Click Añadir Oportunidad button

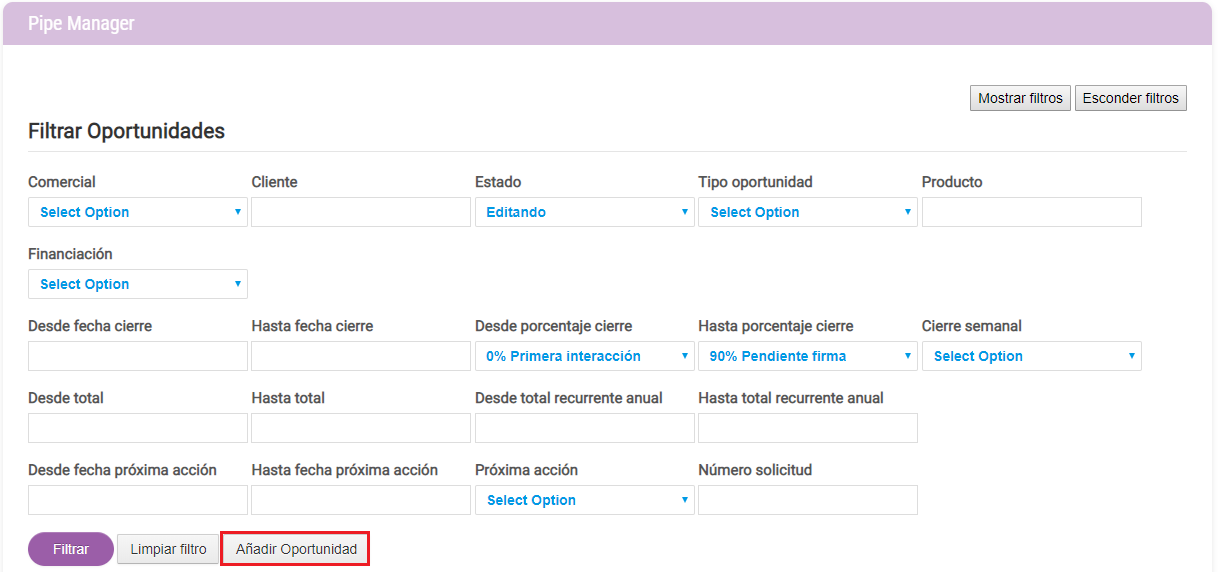[x=296, y=549]
